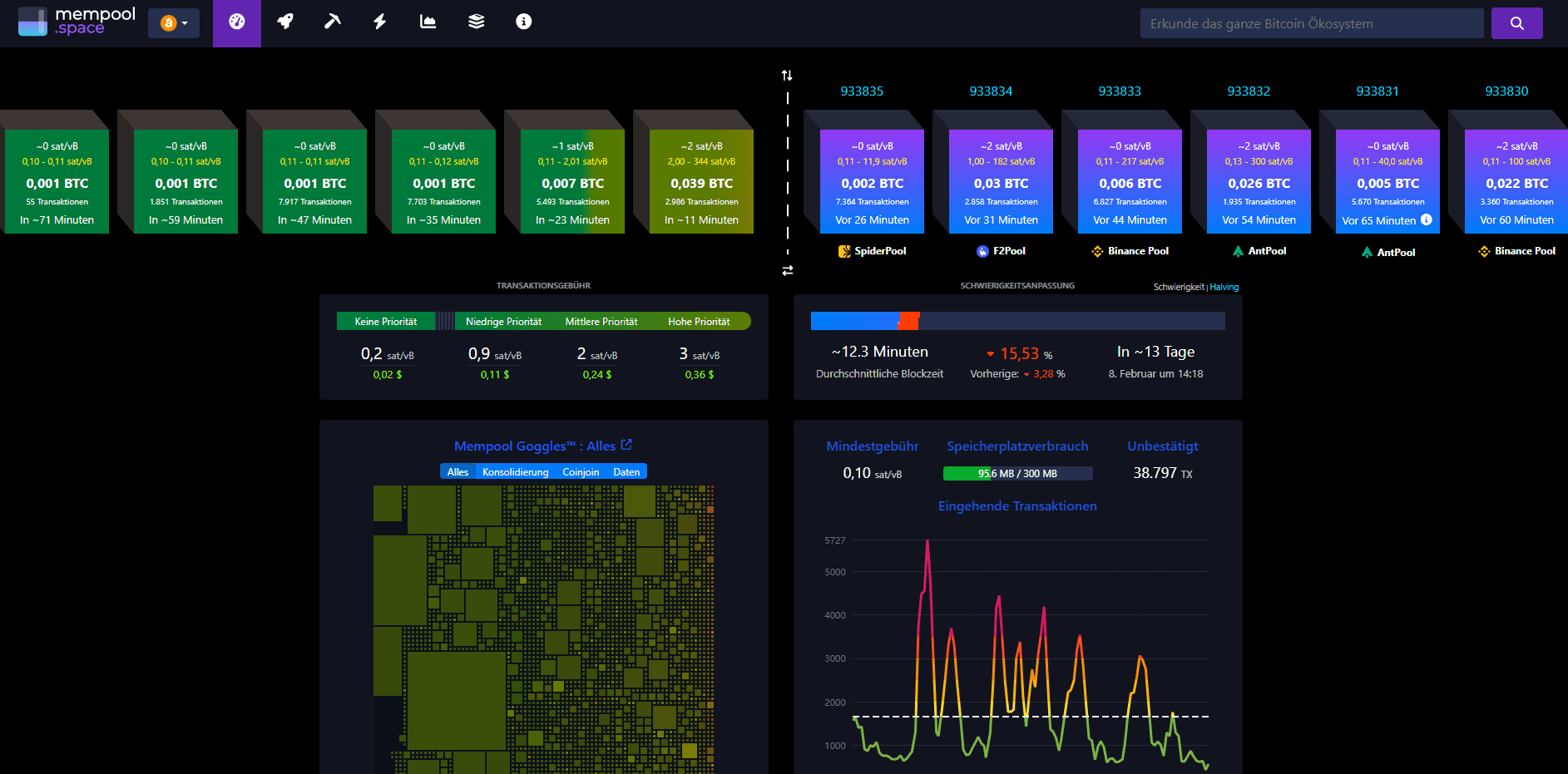View the statistics chart icon
1568x774 pixels.
(x=427, y=22)
